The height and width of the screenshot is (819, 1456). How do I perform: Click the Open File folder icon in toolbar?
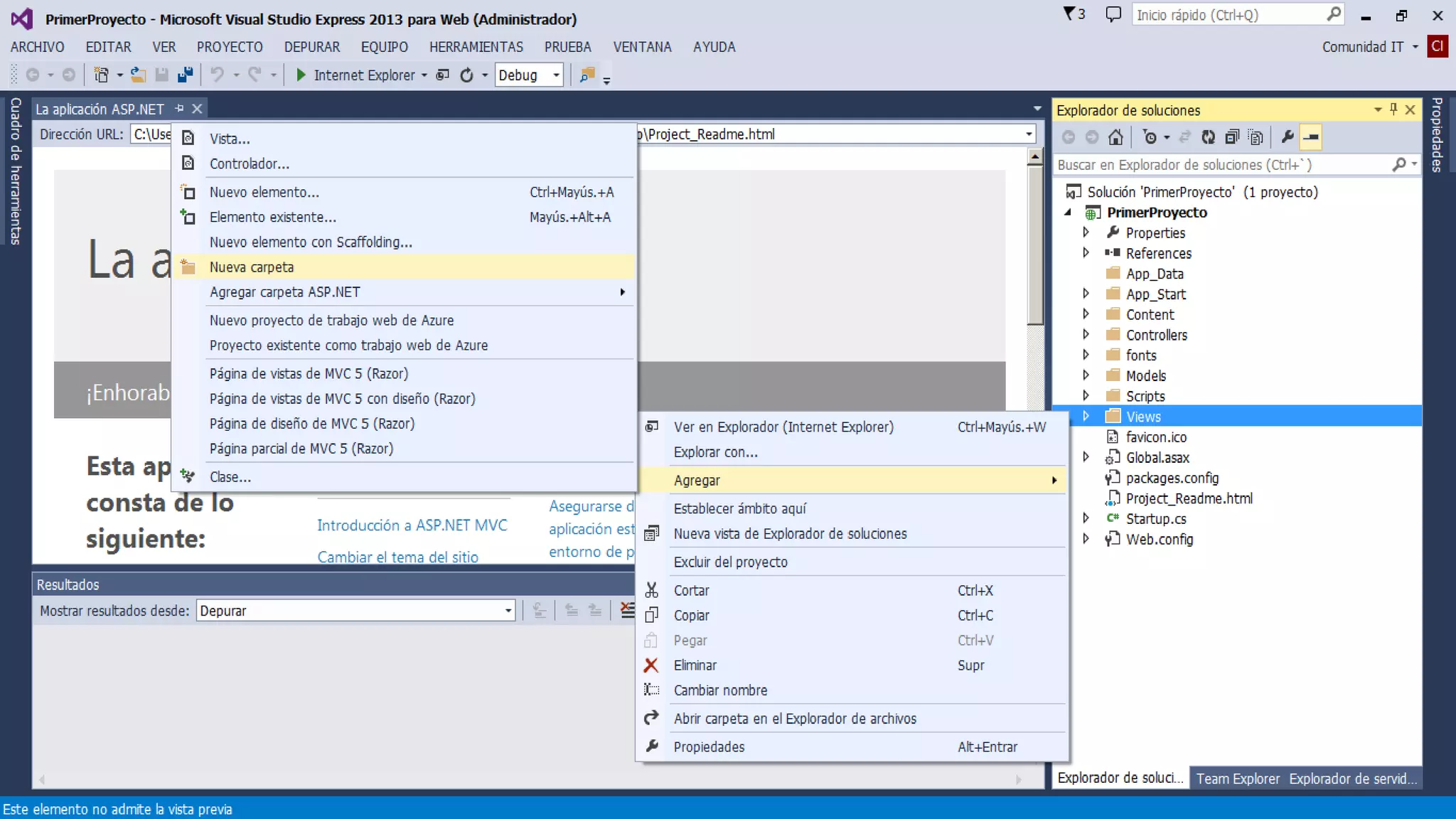tap(138, 75)
